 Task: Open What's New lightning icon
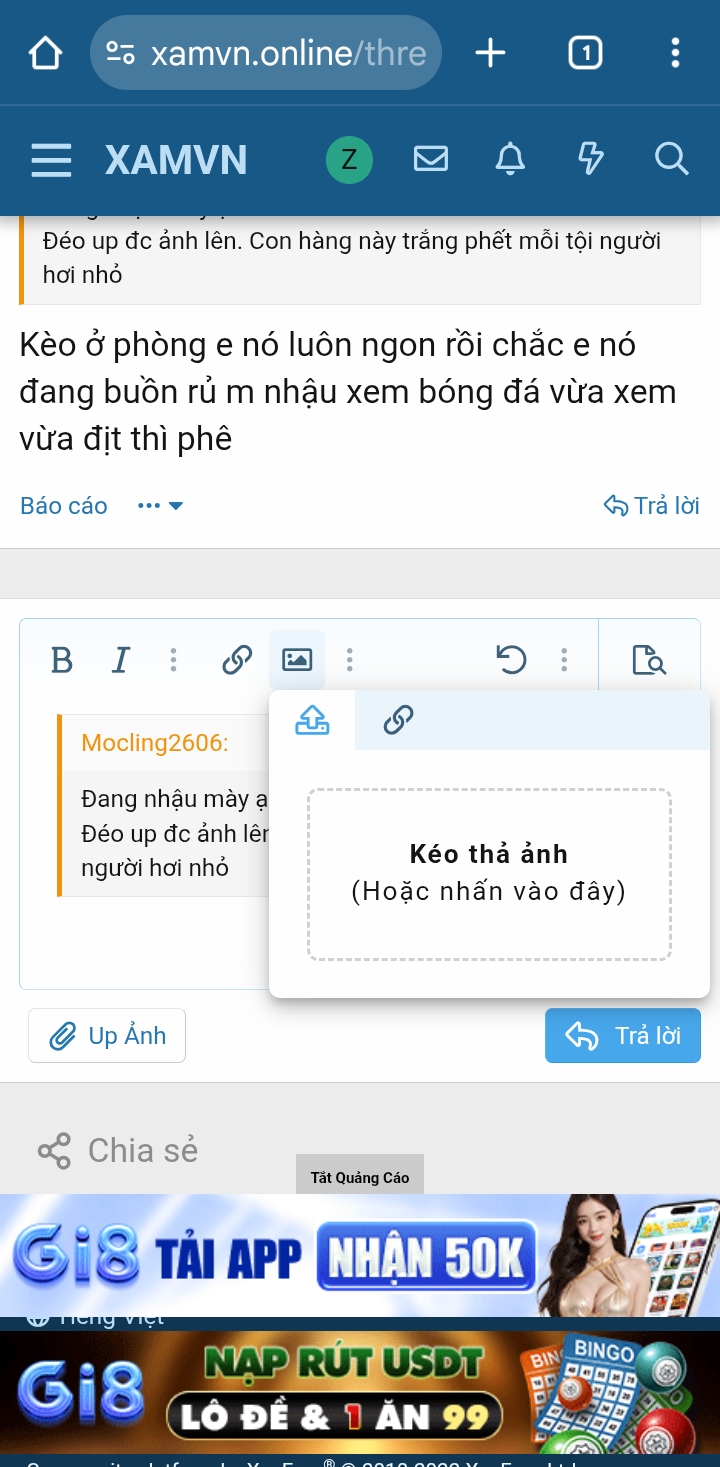click(x=590, y=160)
